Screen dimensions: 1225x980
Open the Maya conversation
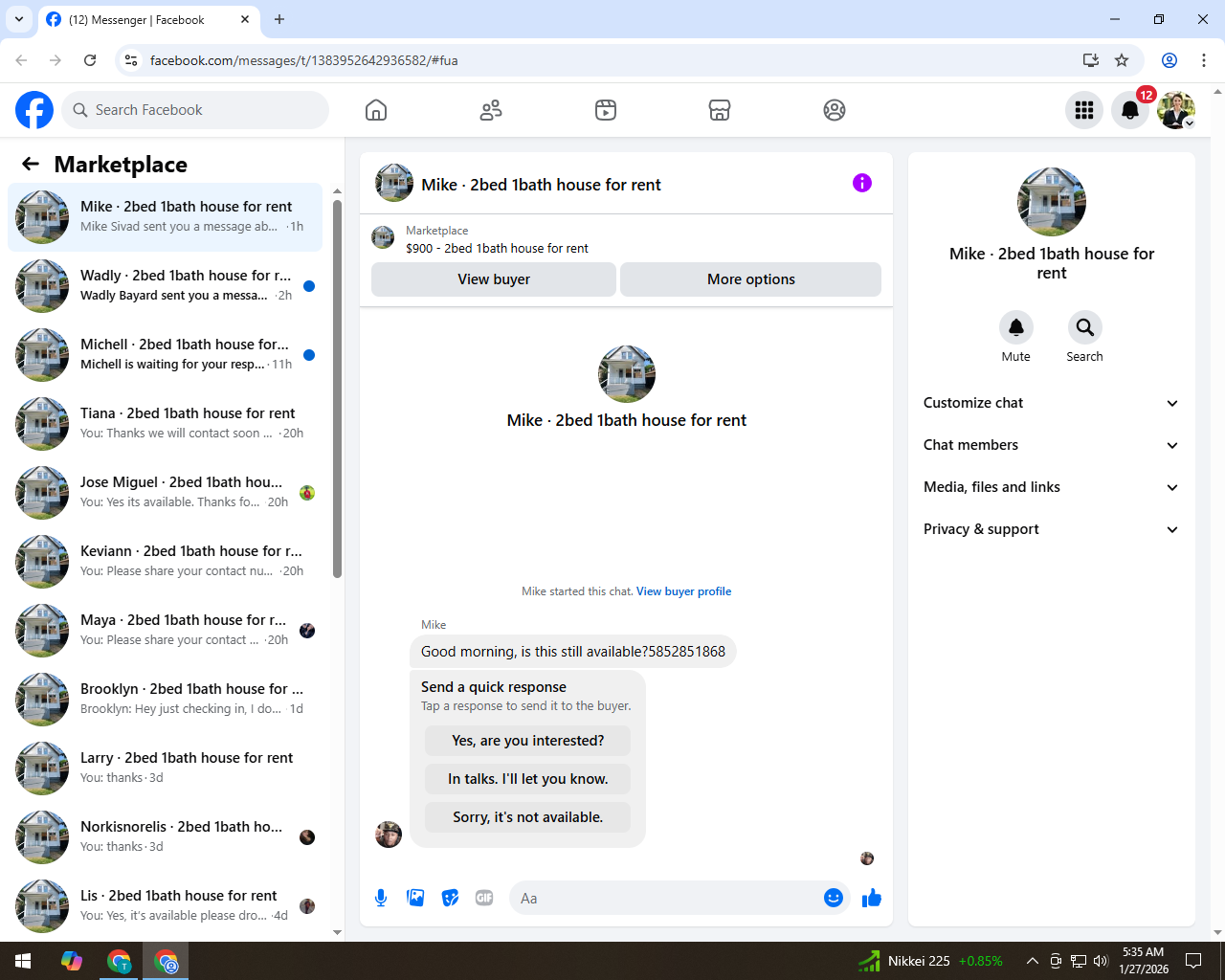click(165, 631)
